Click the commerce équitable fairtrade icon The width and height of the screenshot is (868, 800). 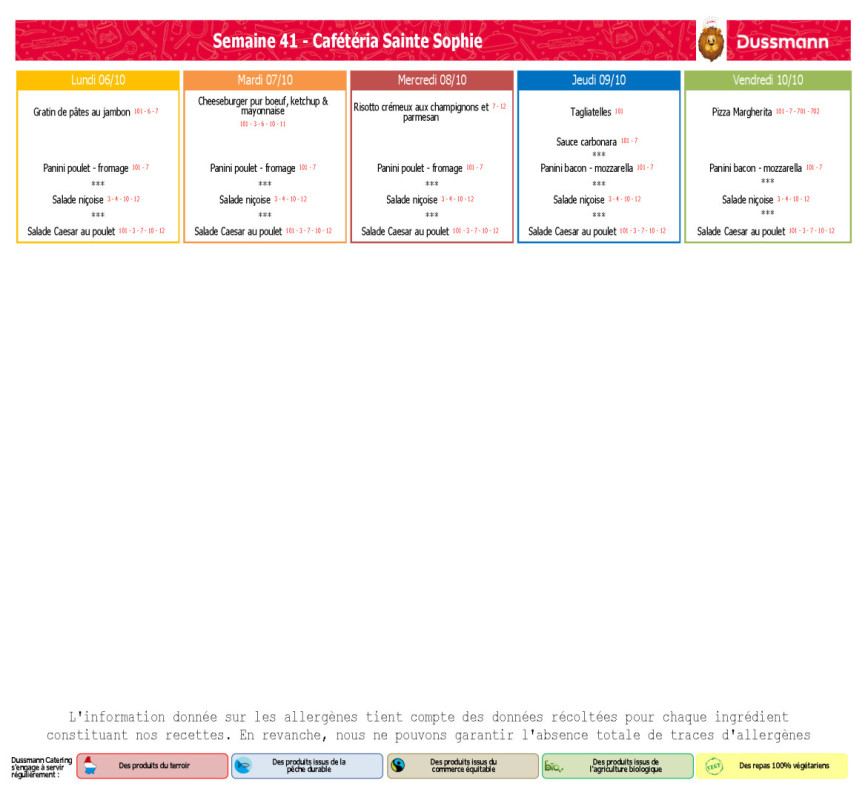tap(398, 766)
